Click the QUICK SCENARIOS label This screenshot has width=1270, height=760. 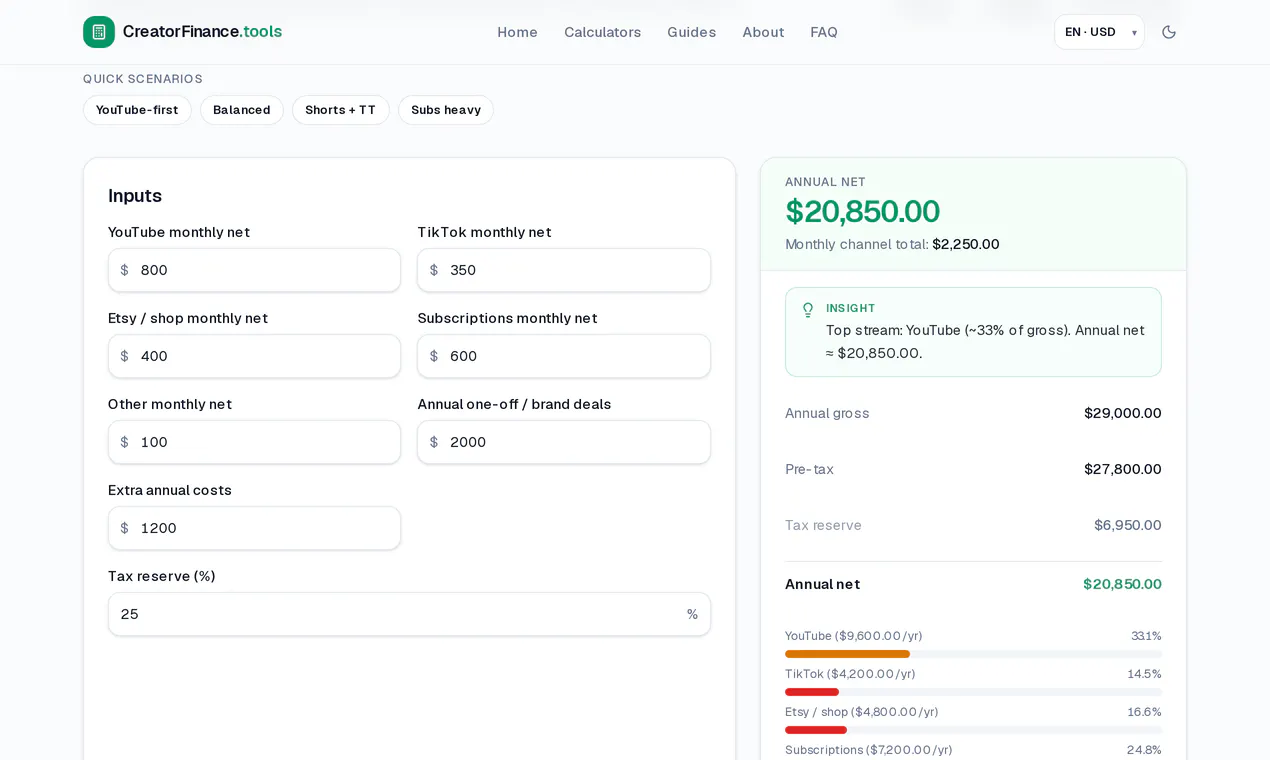143,79
